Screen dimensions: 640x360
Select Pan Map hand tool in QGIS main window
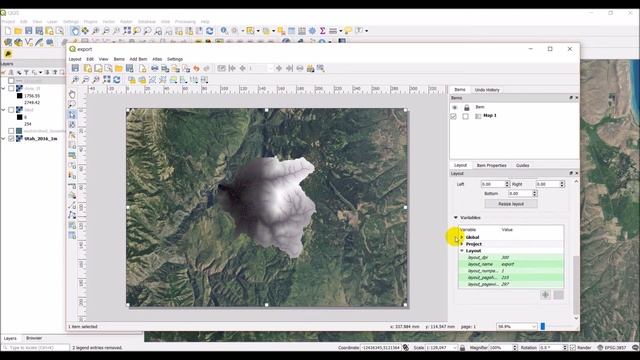click(75, 31)
